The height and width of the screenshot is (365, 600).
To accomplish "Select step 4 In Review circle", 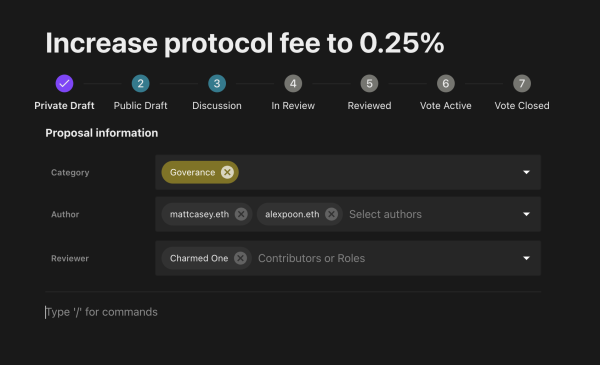I will (x=293, y=83).
